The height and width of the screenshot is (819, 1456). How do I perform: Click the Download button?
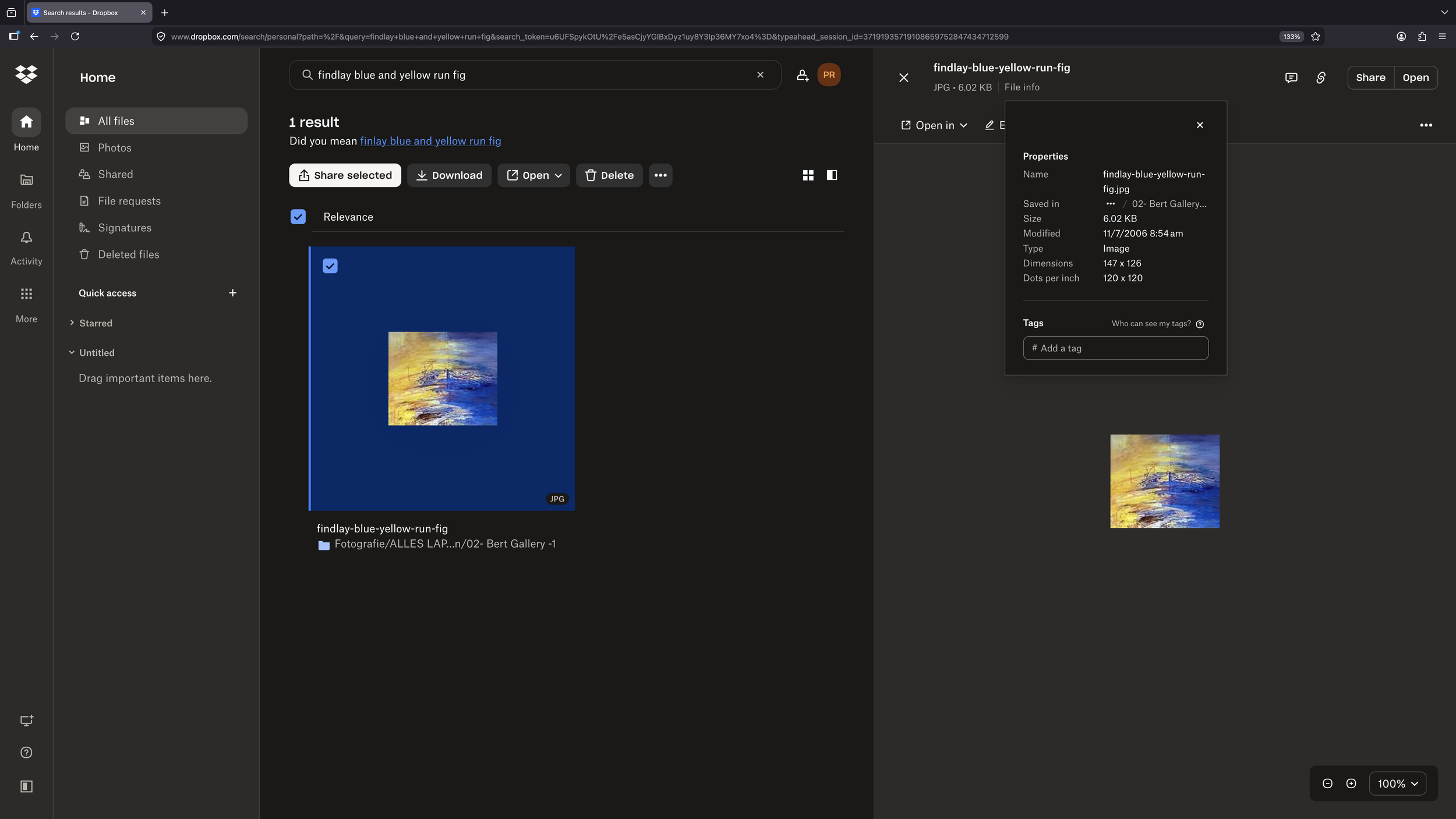(x=449, y=175)
